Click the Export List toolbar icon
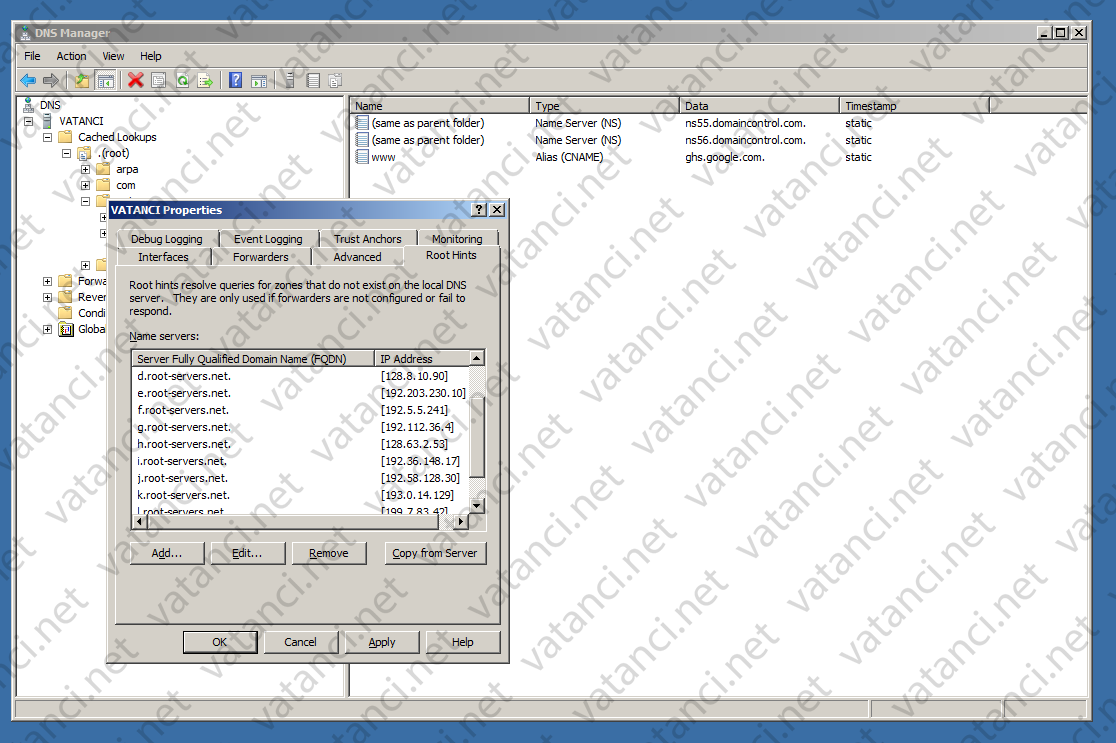 [x=205, y=80]
